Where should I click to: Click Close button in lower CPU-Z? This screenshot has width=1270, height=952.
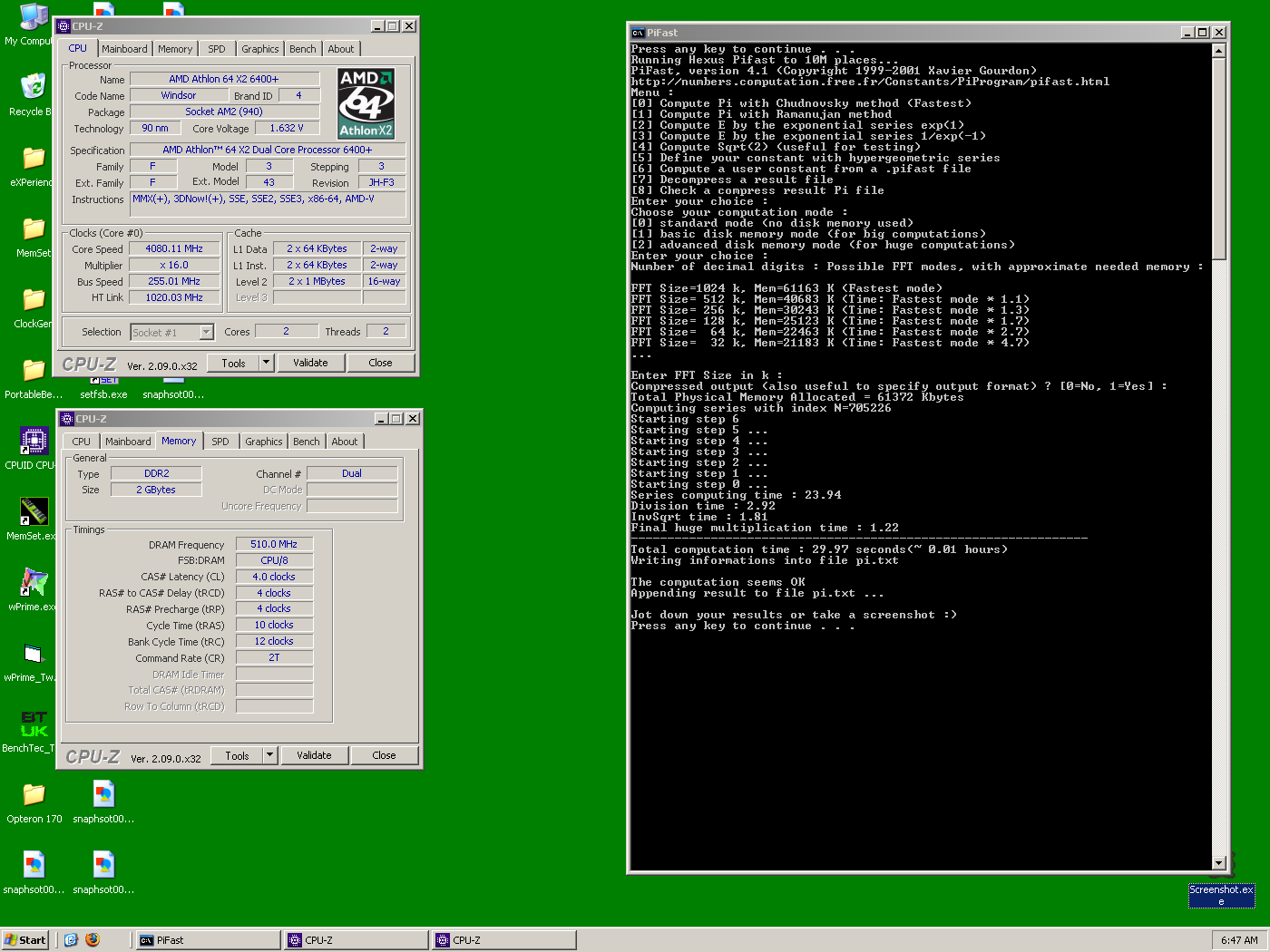[385, 755]
